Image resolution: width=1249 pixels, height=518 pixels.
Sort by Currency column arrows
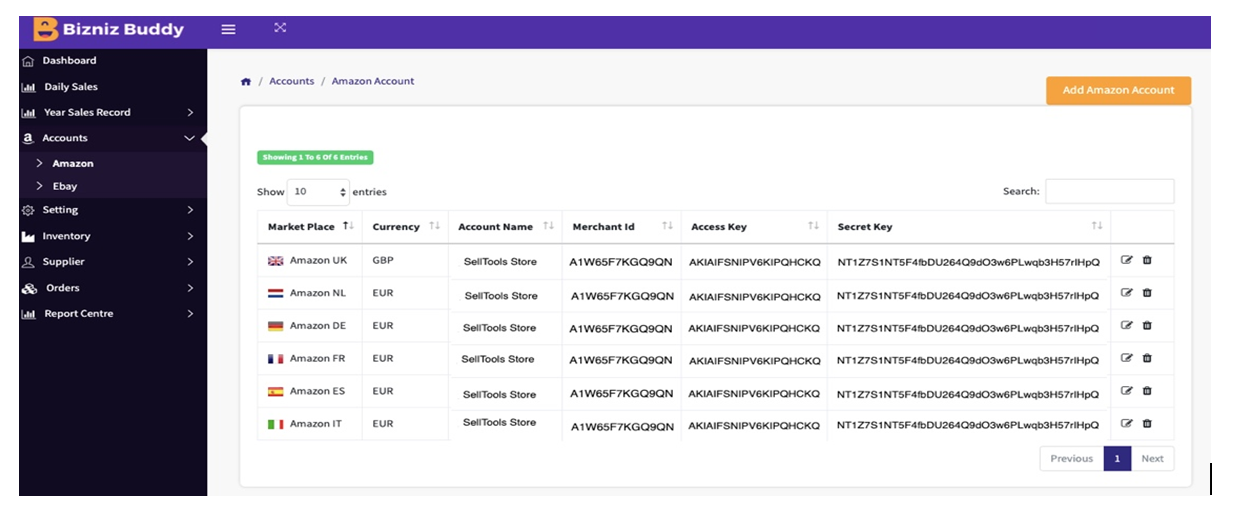click(x=434, y=226)
